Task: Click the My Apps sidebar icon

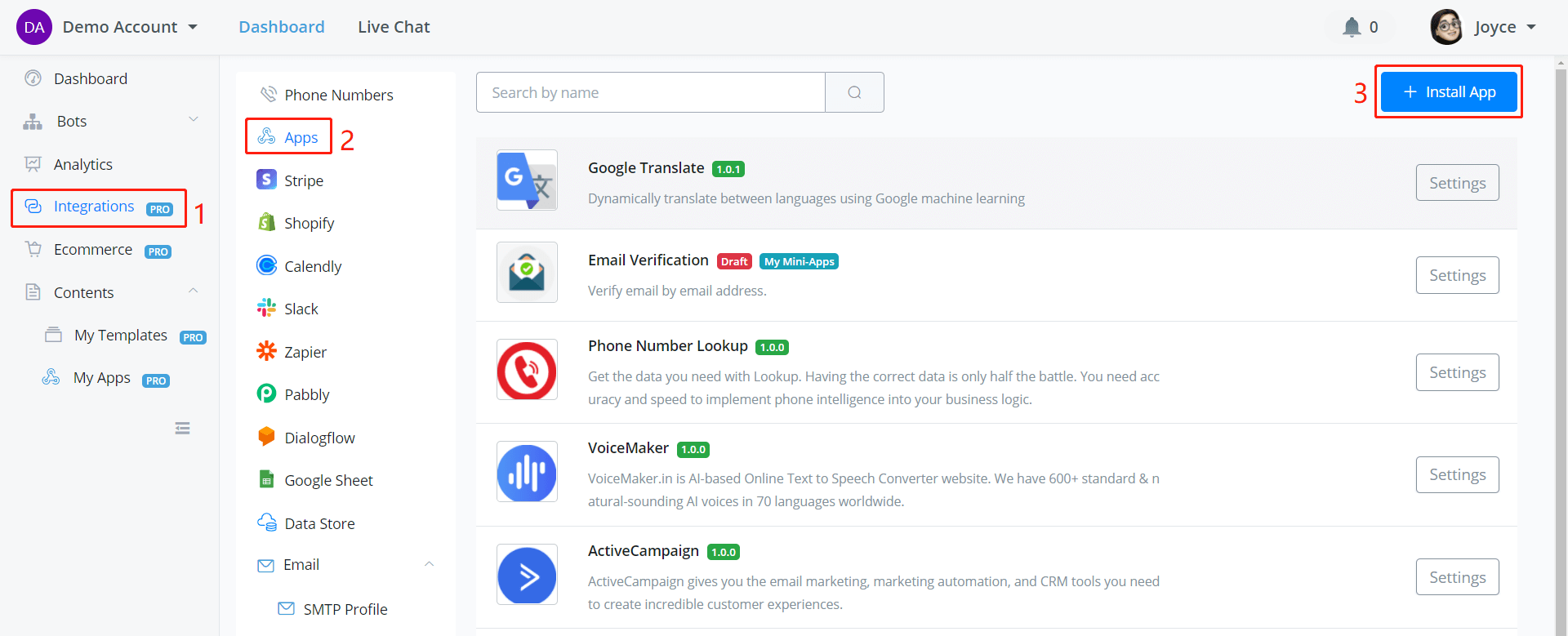Action: [x=51, y=377]
